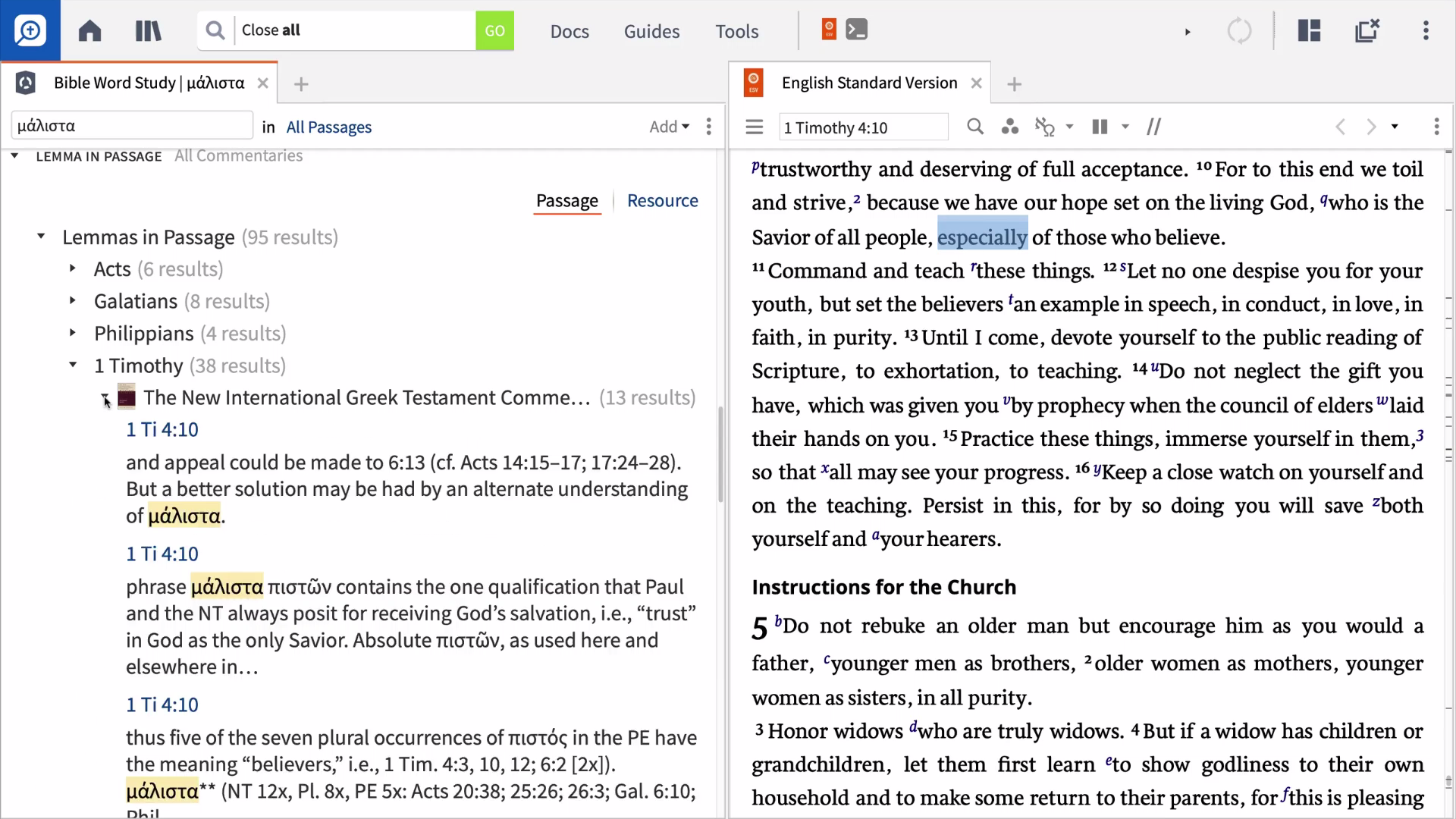Add a new tab in left panel
This screenshot has width=1456, height=819.
(x=301, y=84)
